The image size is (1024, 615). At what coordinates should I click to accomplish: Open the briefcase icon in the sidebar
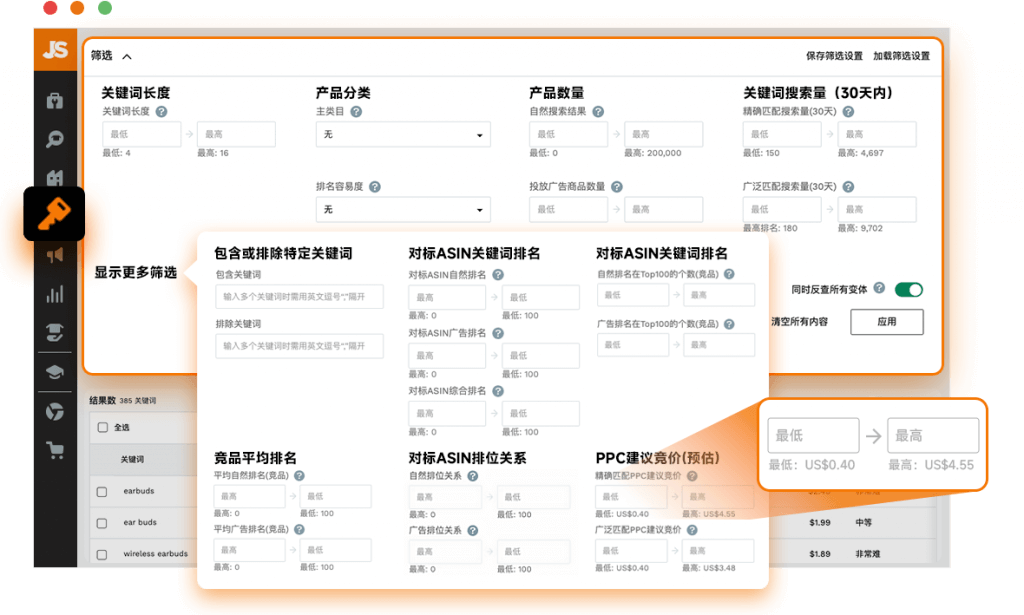point(55,101)
